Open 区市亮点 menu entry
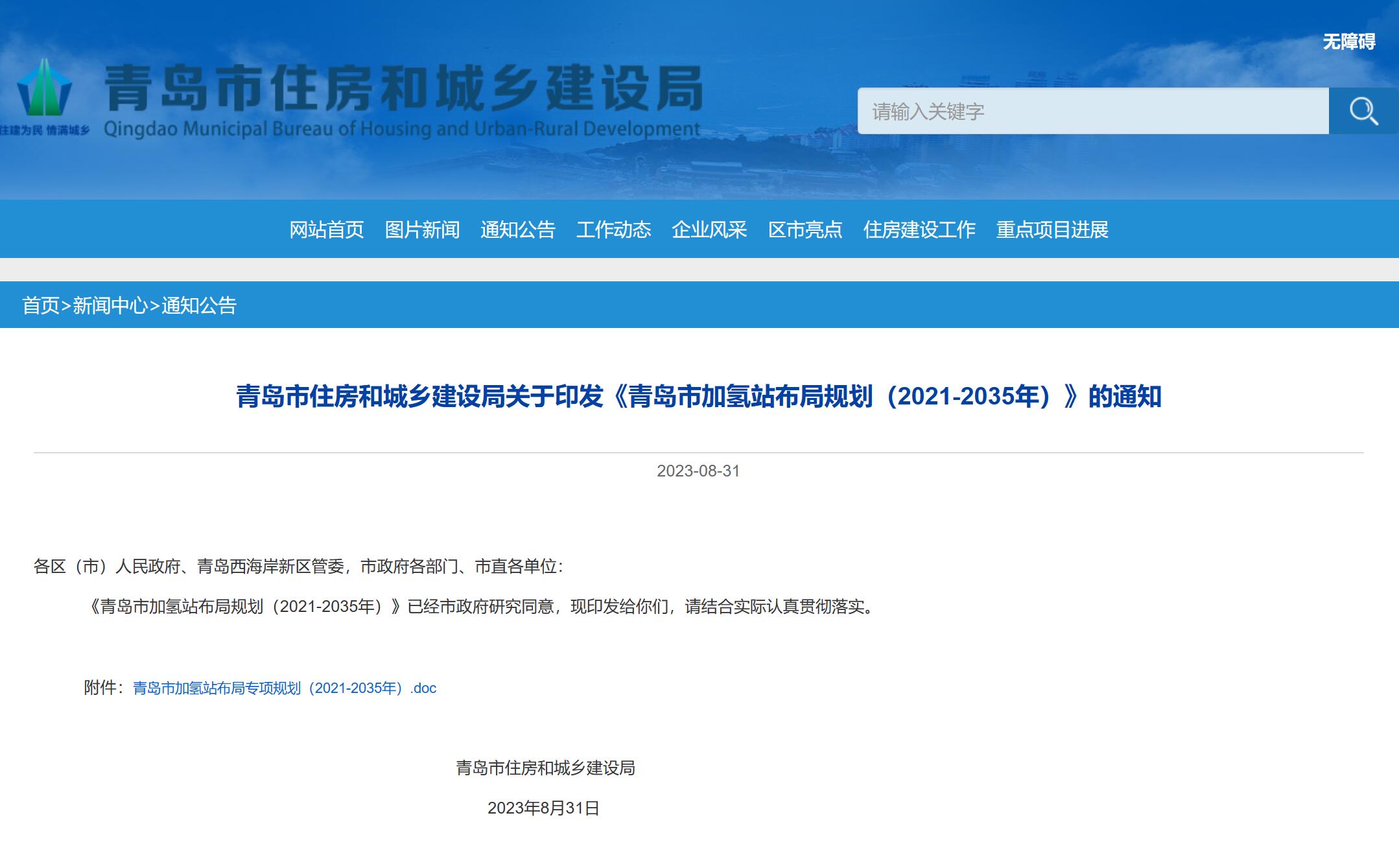This screenshot has width=1399, height=868. click(x=805, y=229)
